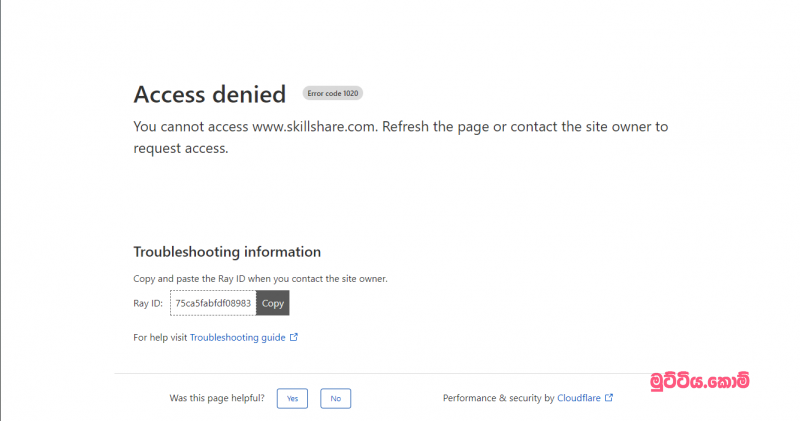Viewport: 800px width, 421px height.
Task: Click the 'Performance & security by' text
Action: (x=498, y=398)
